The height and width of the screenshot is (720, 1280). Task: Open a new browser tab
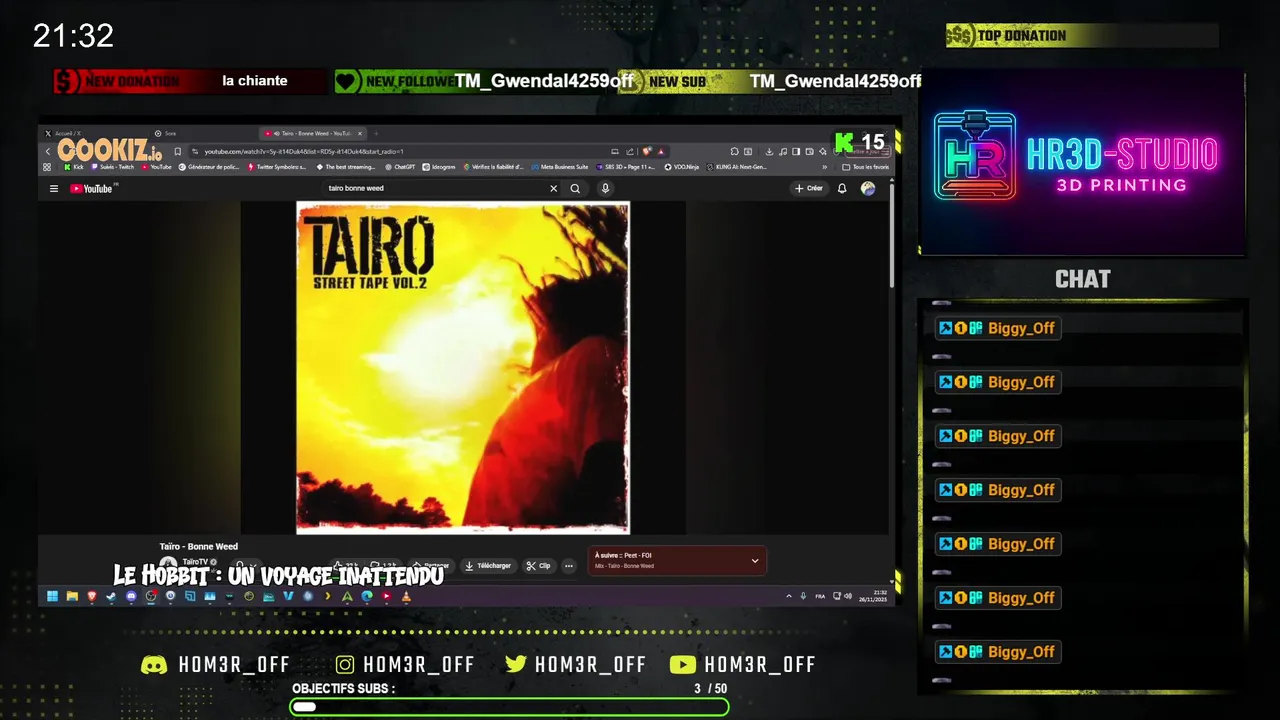coord(376,133)
